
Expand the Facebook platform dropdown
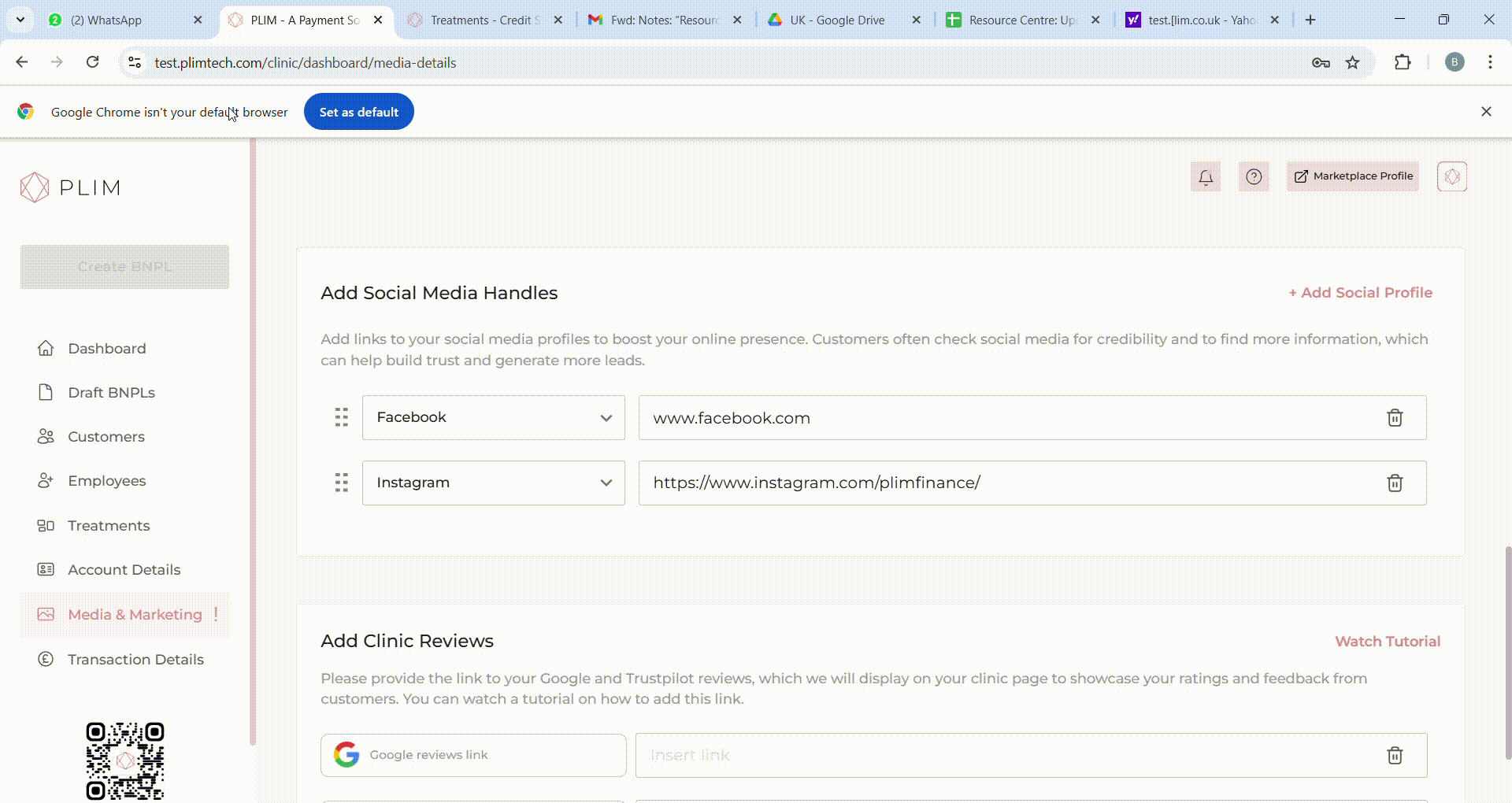494,417
